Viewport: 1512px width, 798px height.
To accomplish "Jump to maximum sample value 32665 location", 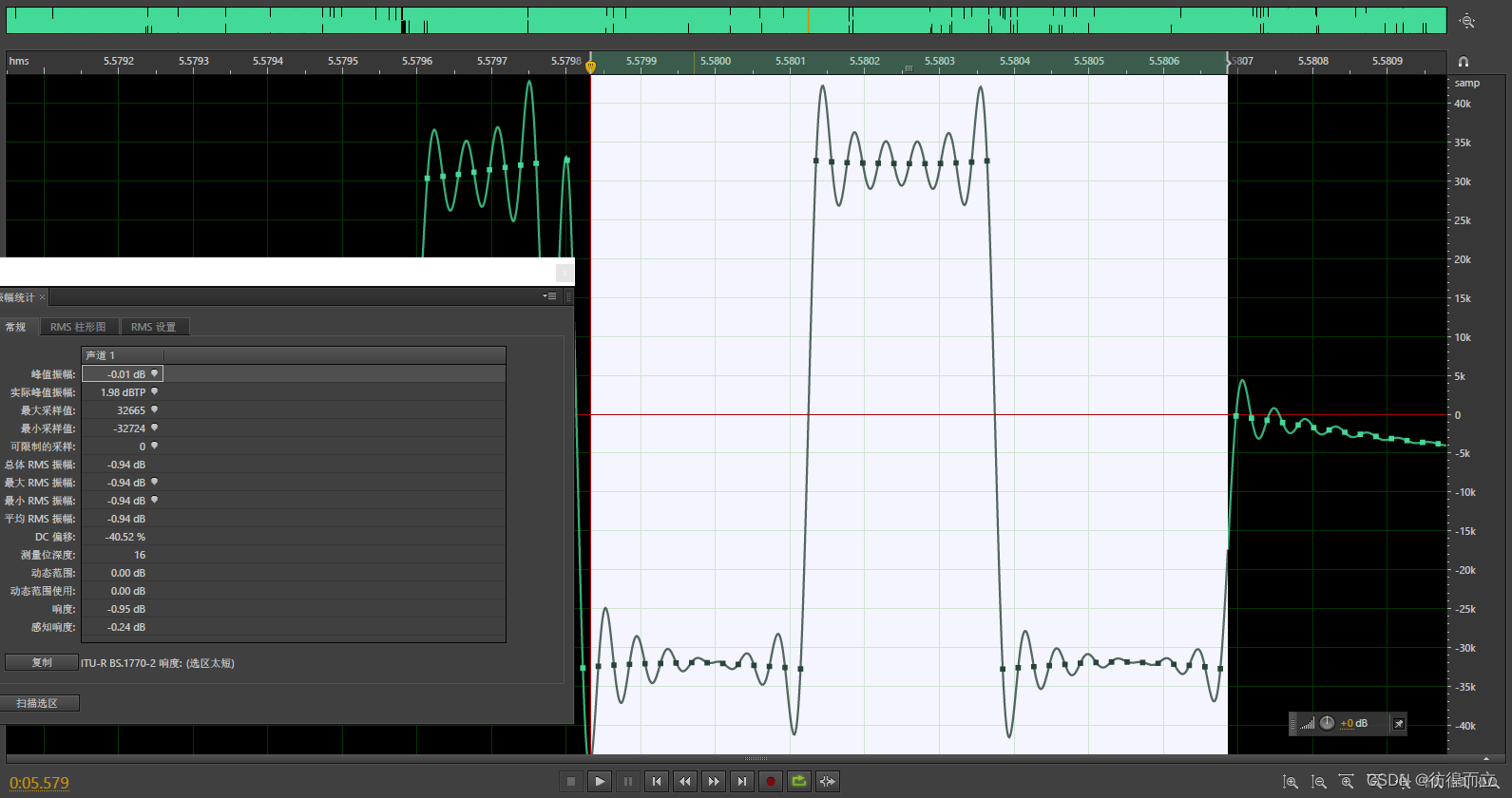I will (154, 409).
